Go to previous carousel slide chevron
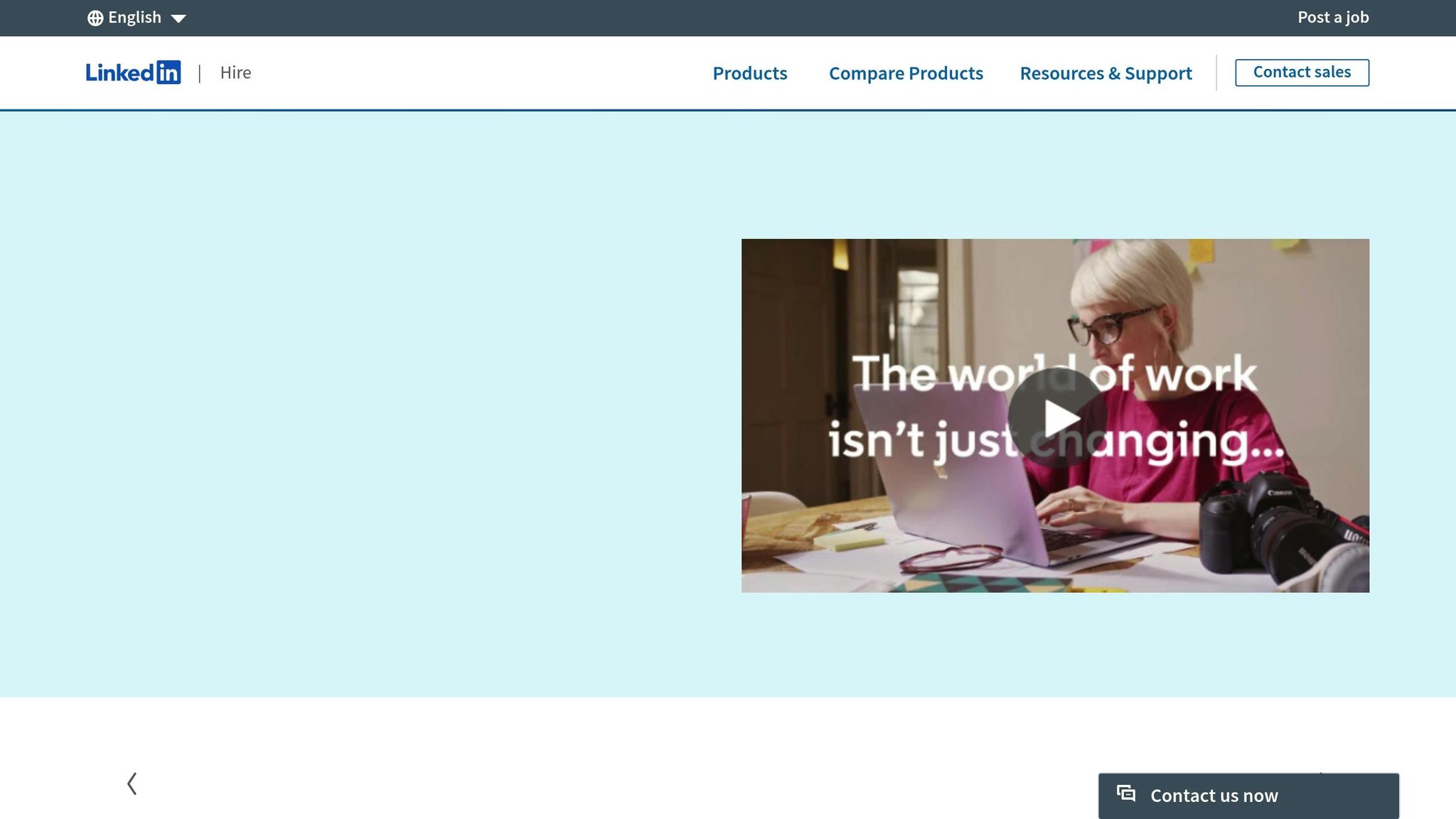The width and height of the screenshot is (1456, 819). [x=132, y=783]
